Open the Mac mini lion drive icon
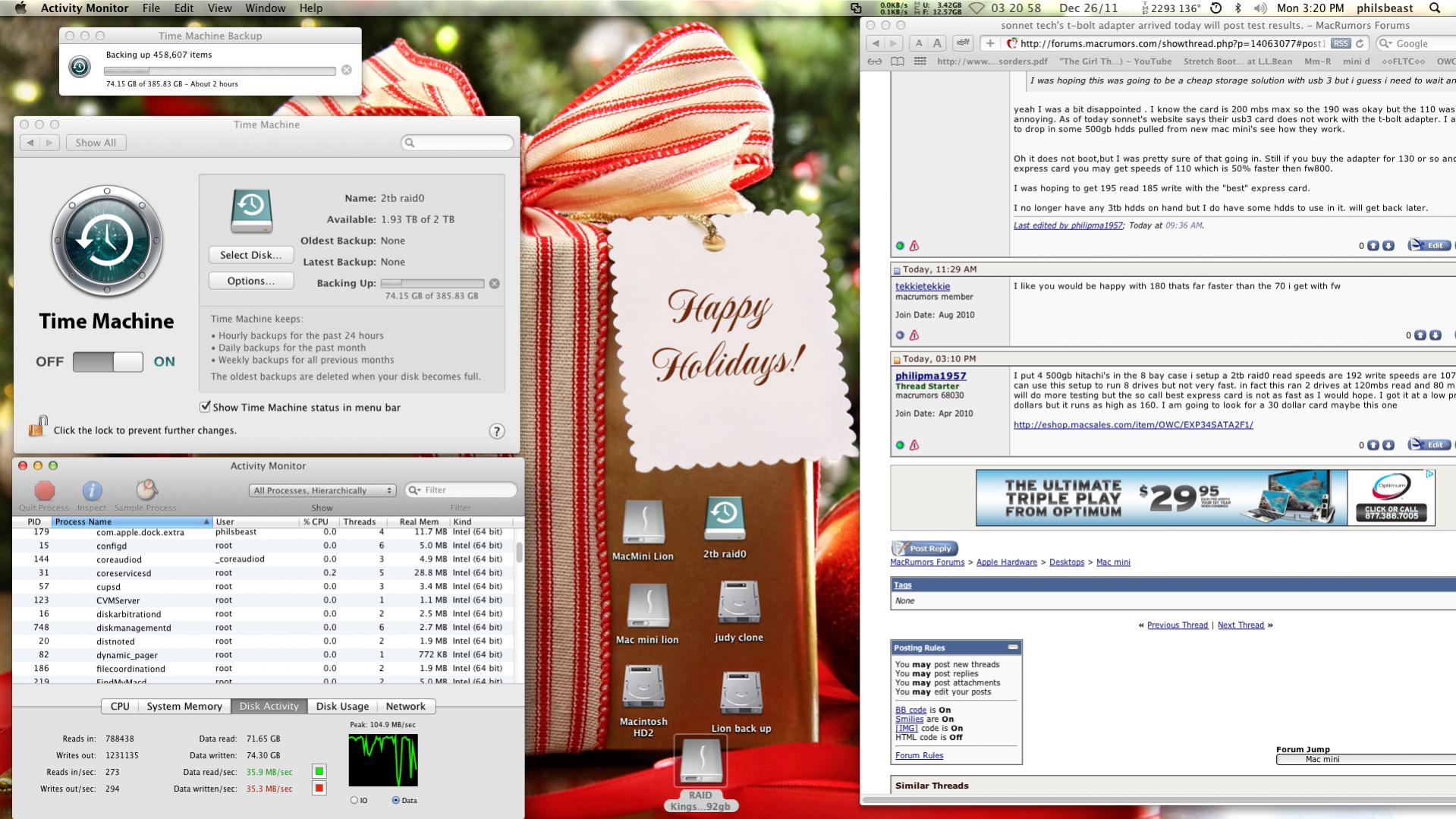 click(647, 606)
